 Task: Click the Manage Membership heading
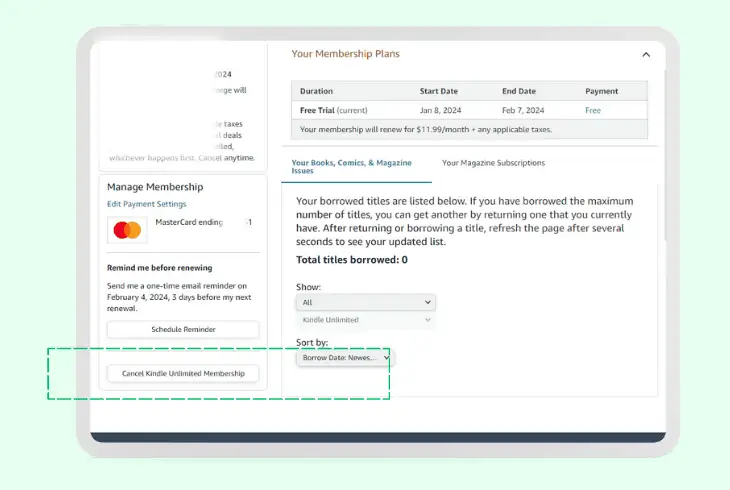(x=155, y=187)
